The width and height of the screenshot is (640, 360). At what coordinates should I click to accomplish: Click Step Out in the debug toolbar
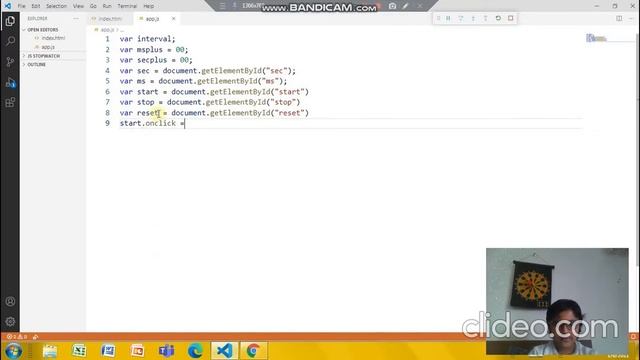click(485, 18)
